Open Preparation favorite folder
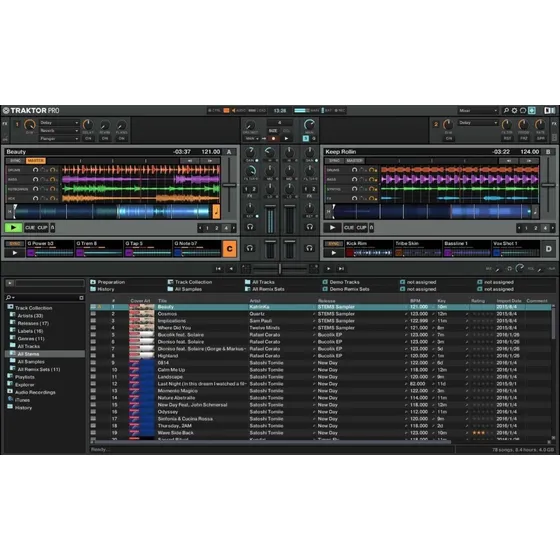Viewport: 560px width, 560px height. pyautogui.click(x=108, y=282)
